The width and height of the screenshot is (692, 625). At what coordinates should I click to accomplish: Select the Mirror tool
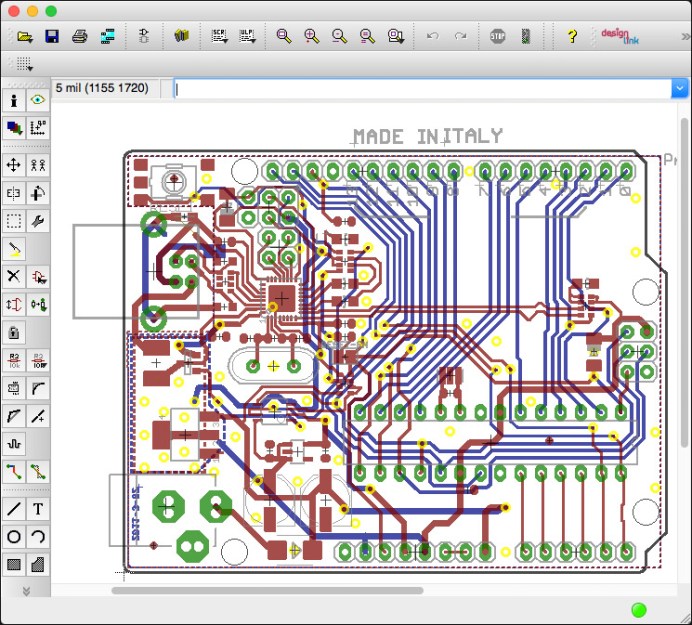[14, 193]
